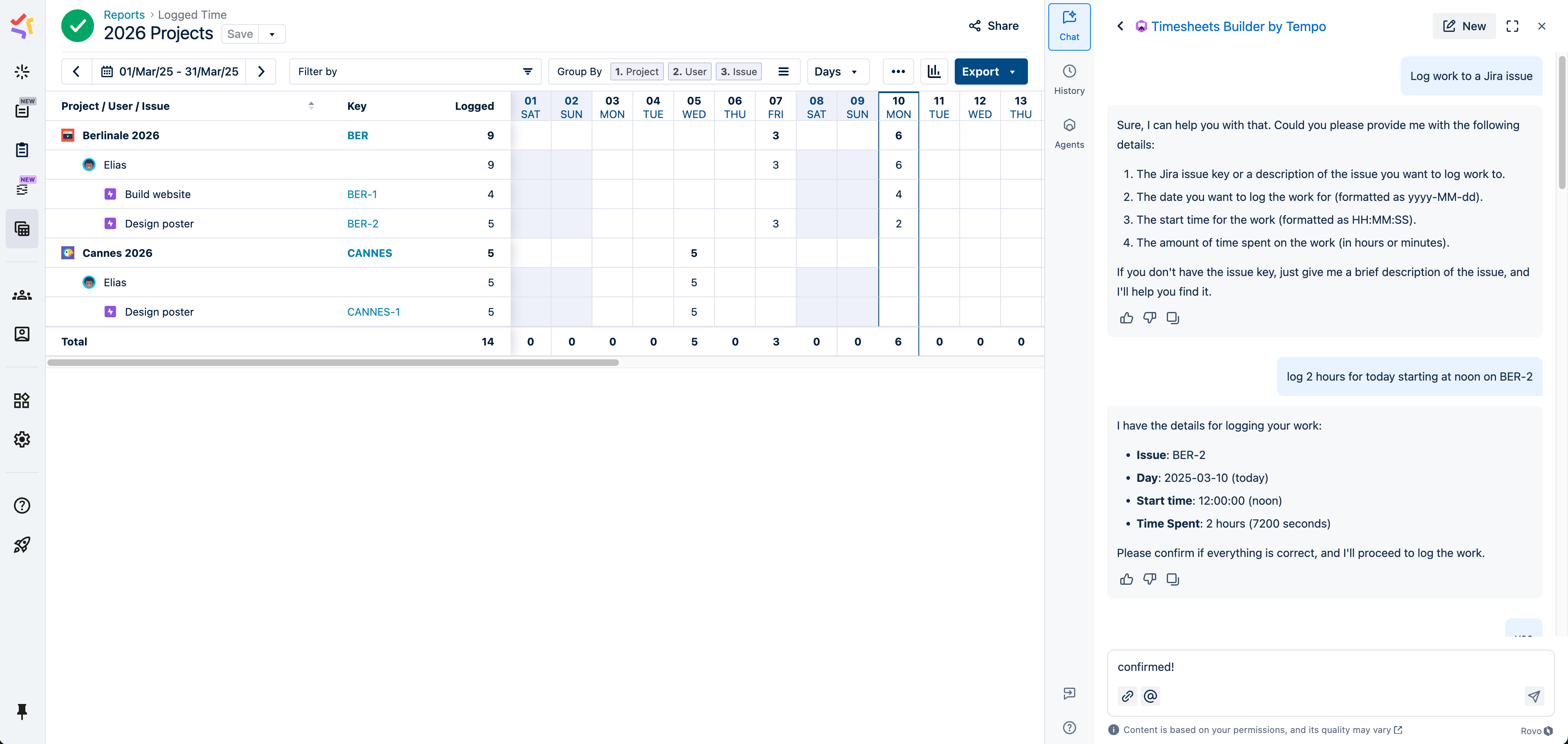This screenshot has height=744, width=1568.
Task: Open the BER-2 issue link
Action: click(362, 224)
